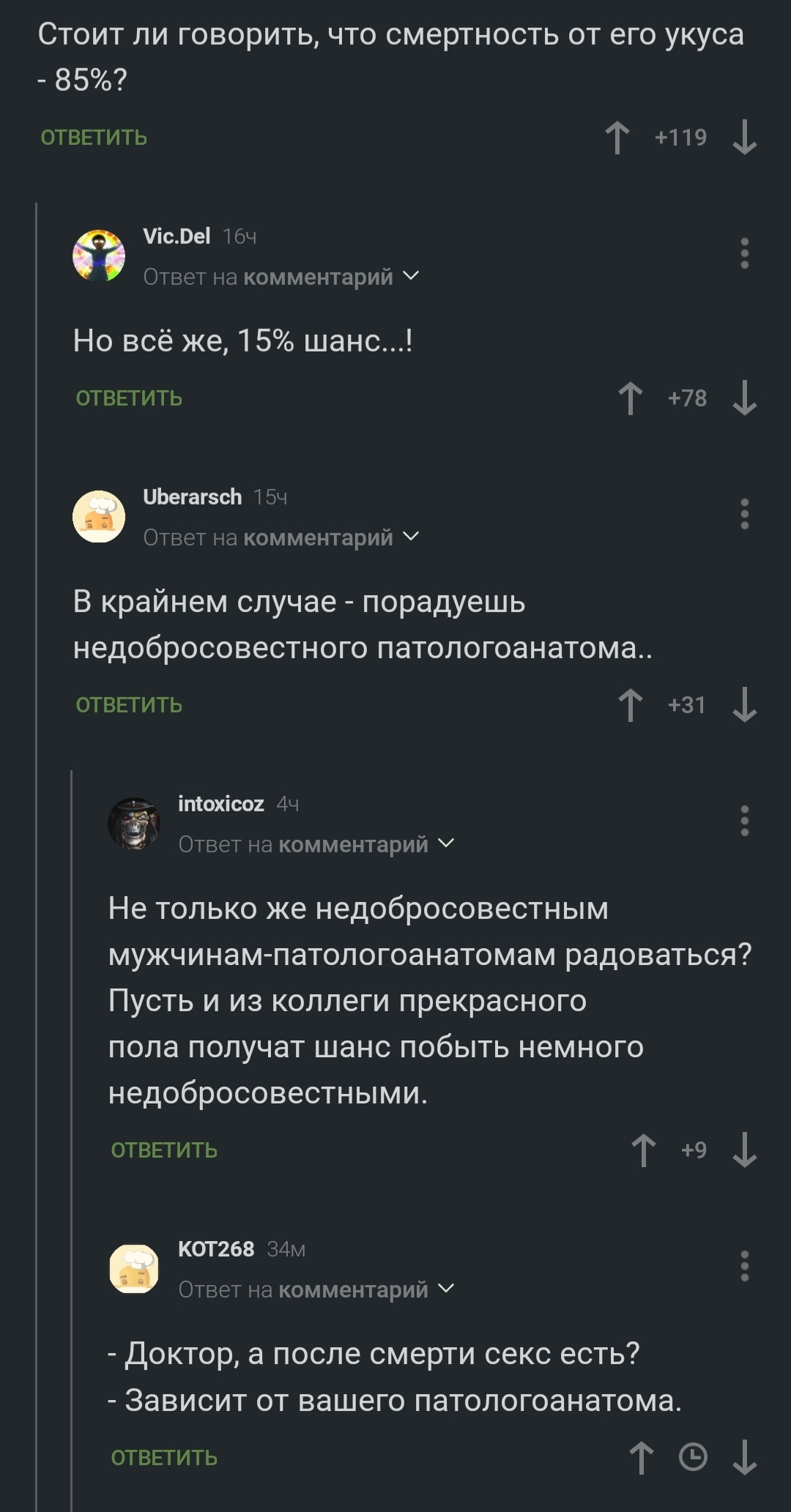Tap the KOT268 avatar picture
Viewport: 791px width, 1512px height.
134,1268
